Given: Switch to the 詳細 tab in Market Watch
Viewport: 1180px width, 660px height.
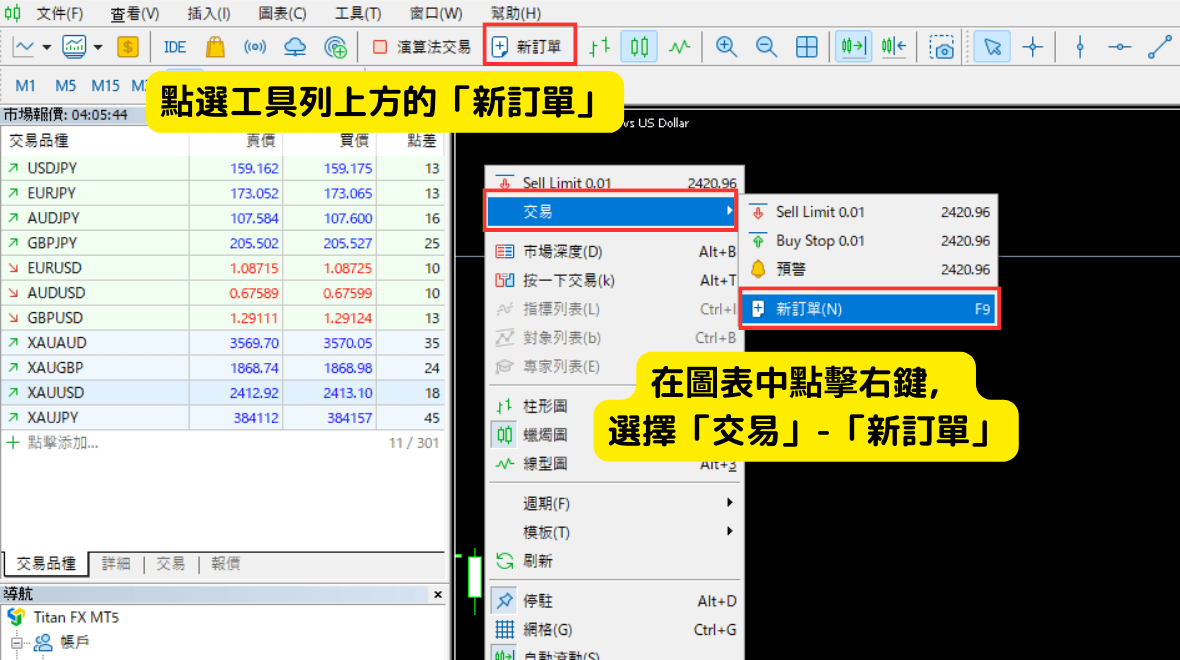Looking at the screenshot, I should (x=116, y=564).
